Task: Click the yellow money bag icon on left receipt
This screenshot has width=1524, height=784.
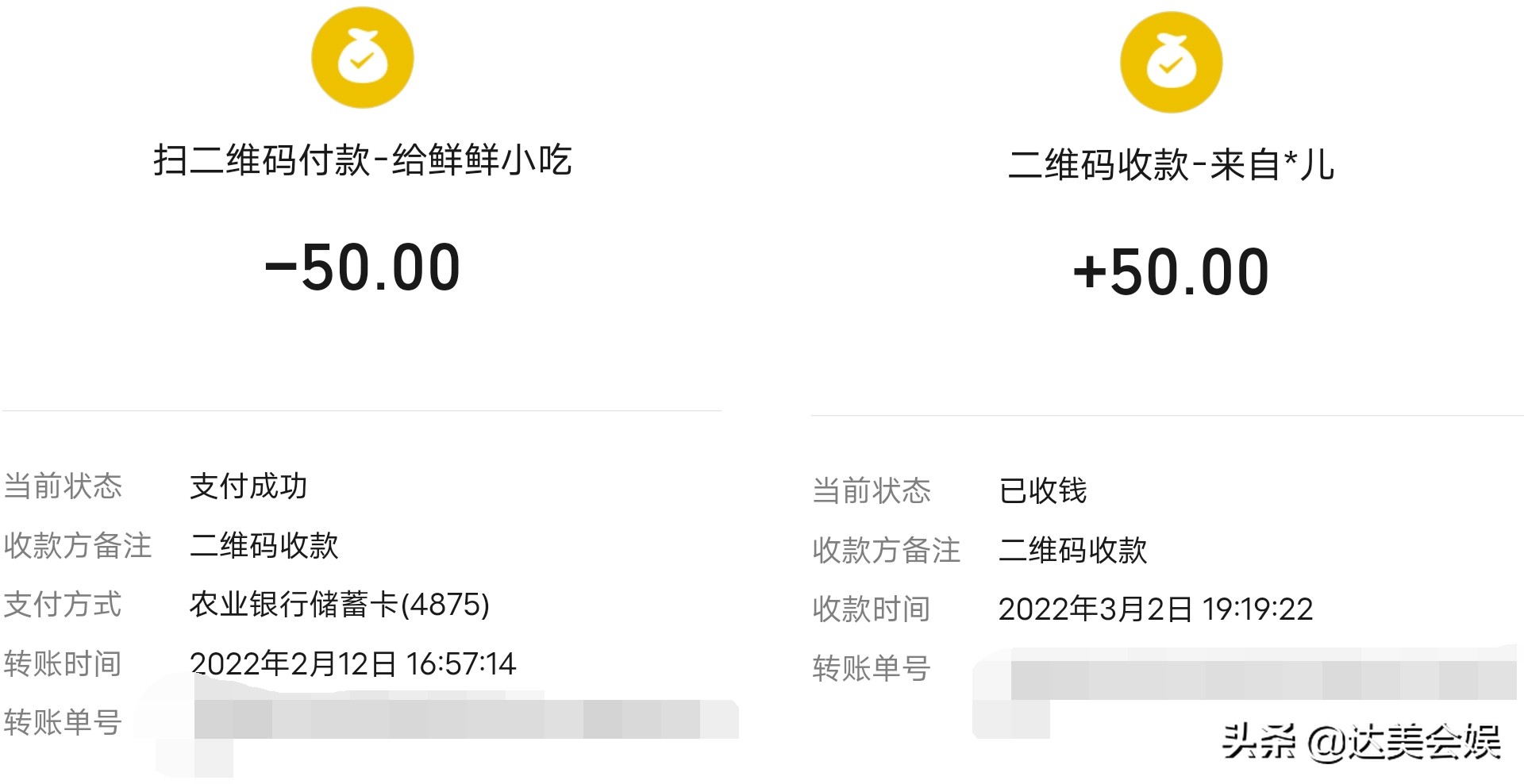Action: [x=362, y=57]
